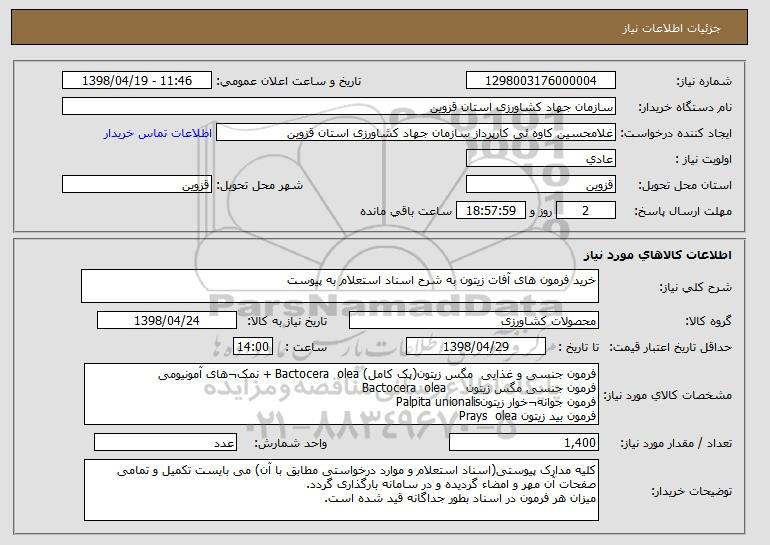Image resolution: width=770 pixels, height=545 pixels.
Task: Select the public announcement date field 1398/04/19 - 11:46
Action: (137, 81)
